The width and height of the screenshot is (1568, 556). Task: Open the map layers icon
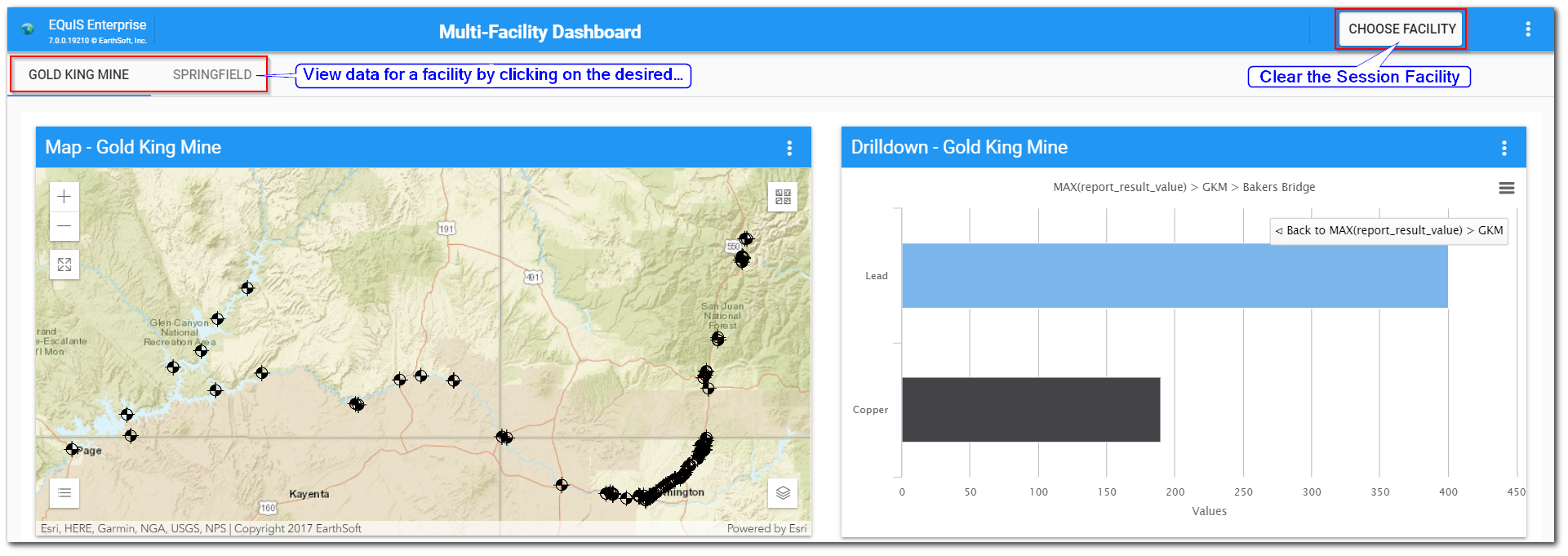click(x=783, y=492)
